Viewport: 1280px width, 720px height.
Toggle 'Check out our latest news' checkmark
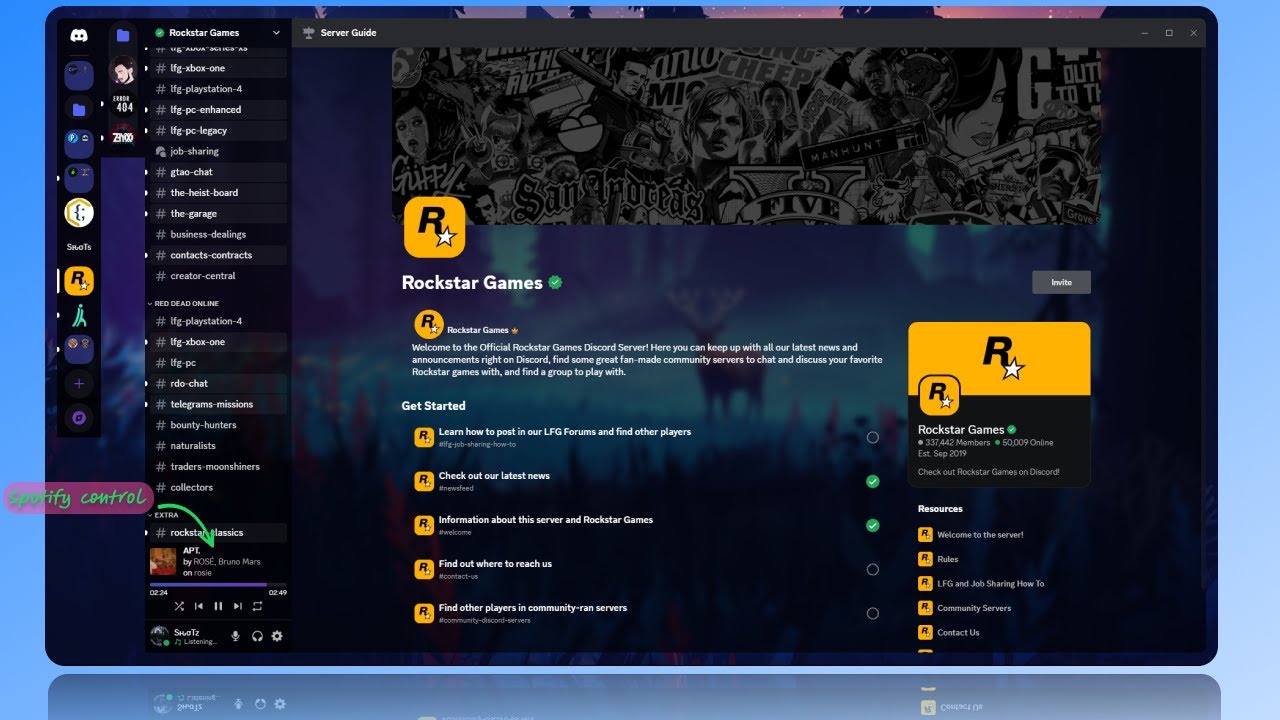click(873, 481)
